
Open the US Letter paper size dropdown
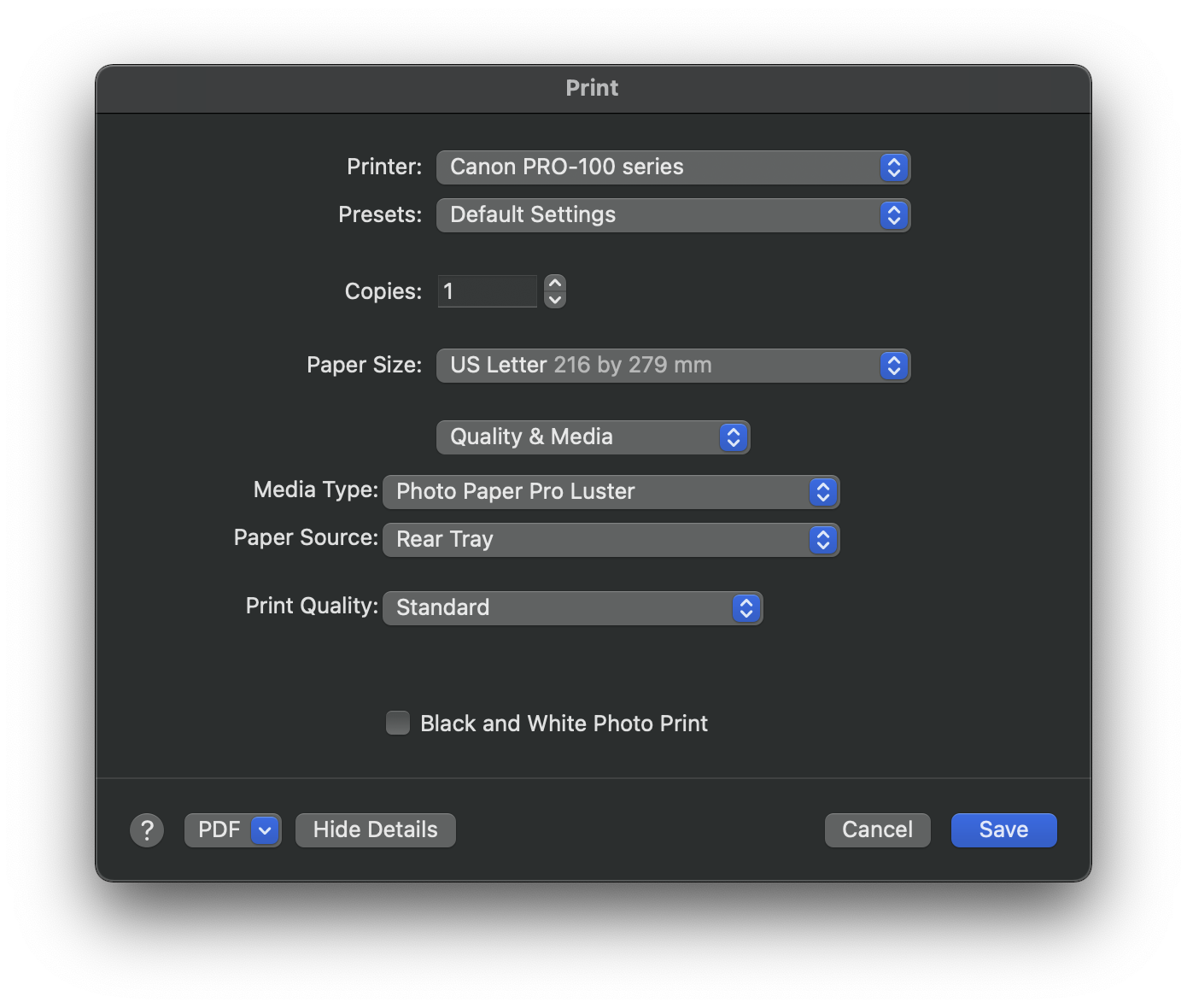658,366
